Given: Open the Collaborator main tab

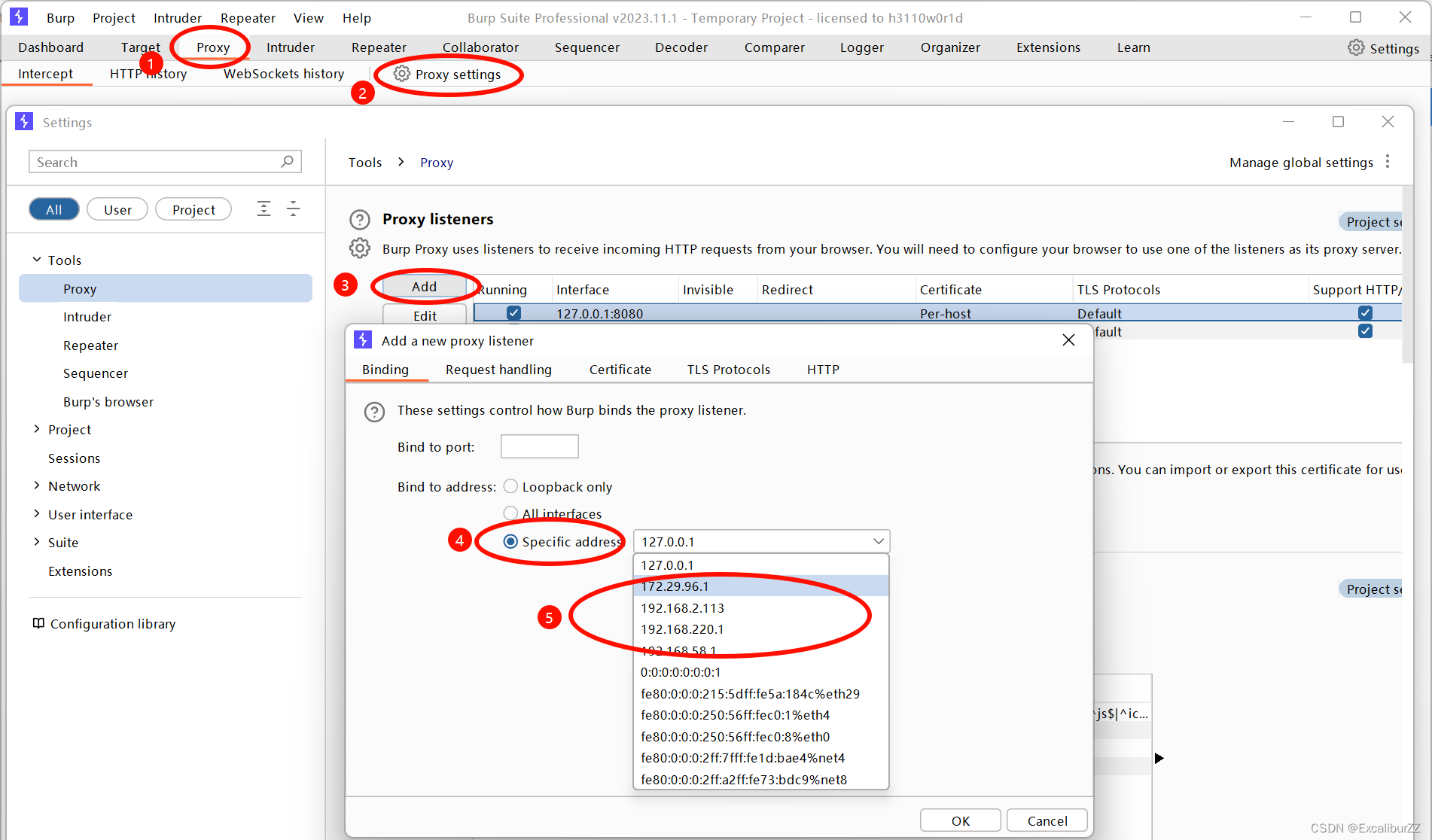Looking at the screenshot, I should [x=480, y=47].
